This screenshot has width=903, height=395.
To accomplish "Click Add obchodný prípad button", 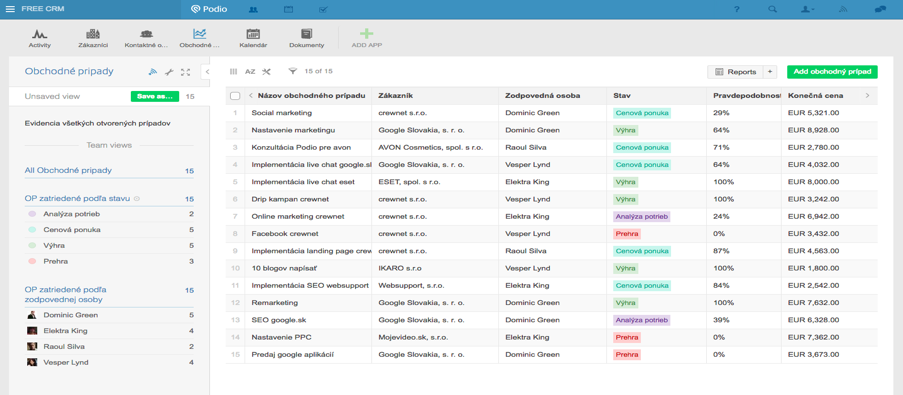I will pos(832,72).
